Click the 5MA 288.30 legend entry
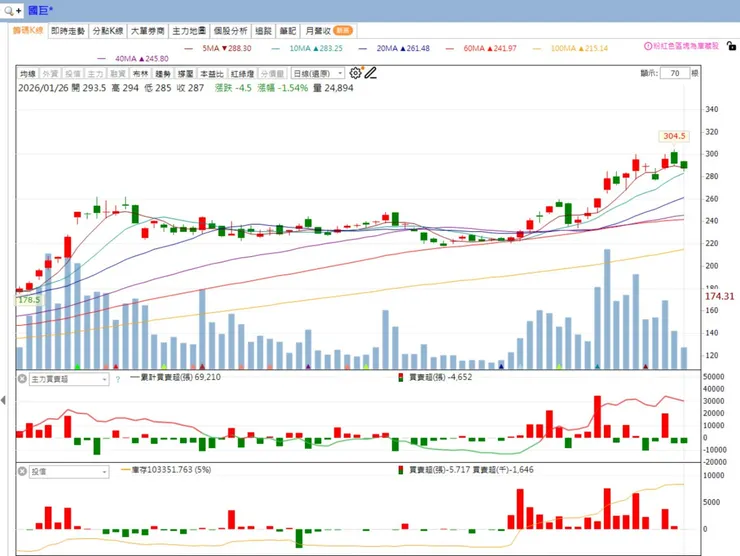The image size is (740, 556). 218,48
